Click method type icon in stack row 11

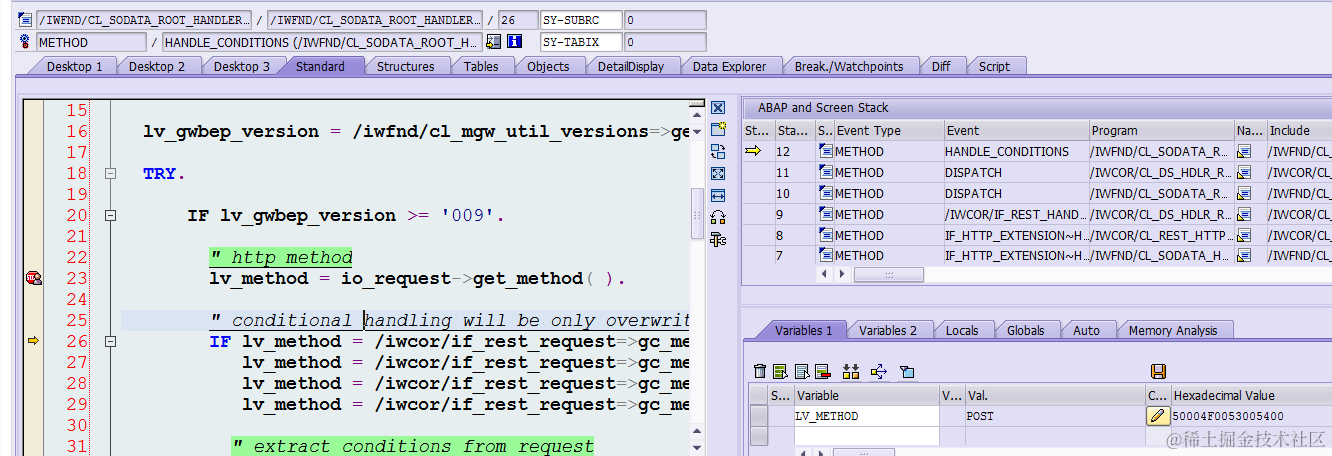[x=825, y=172]
